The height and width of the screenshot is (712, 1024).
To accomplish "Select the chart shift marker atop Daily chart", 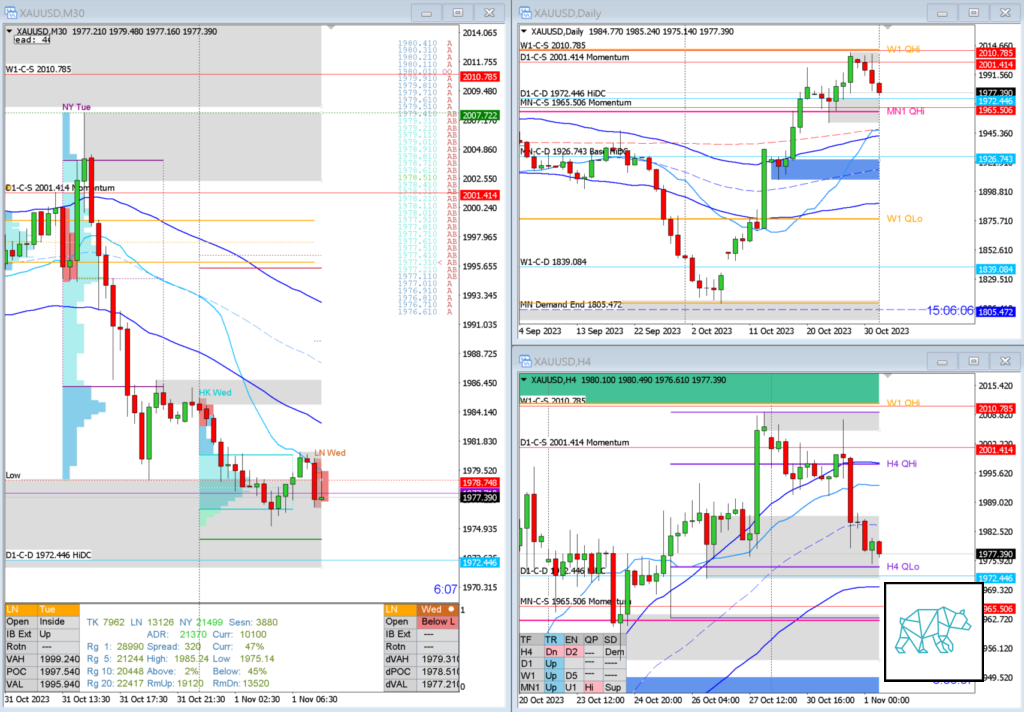I will 888,27.
